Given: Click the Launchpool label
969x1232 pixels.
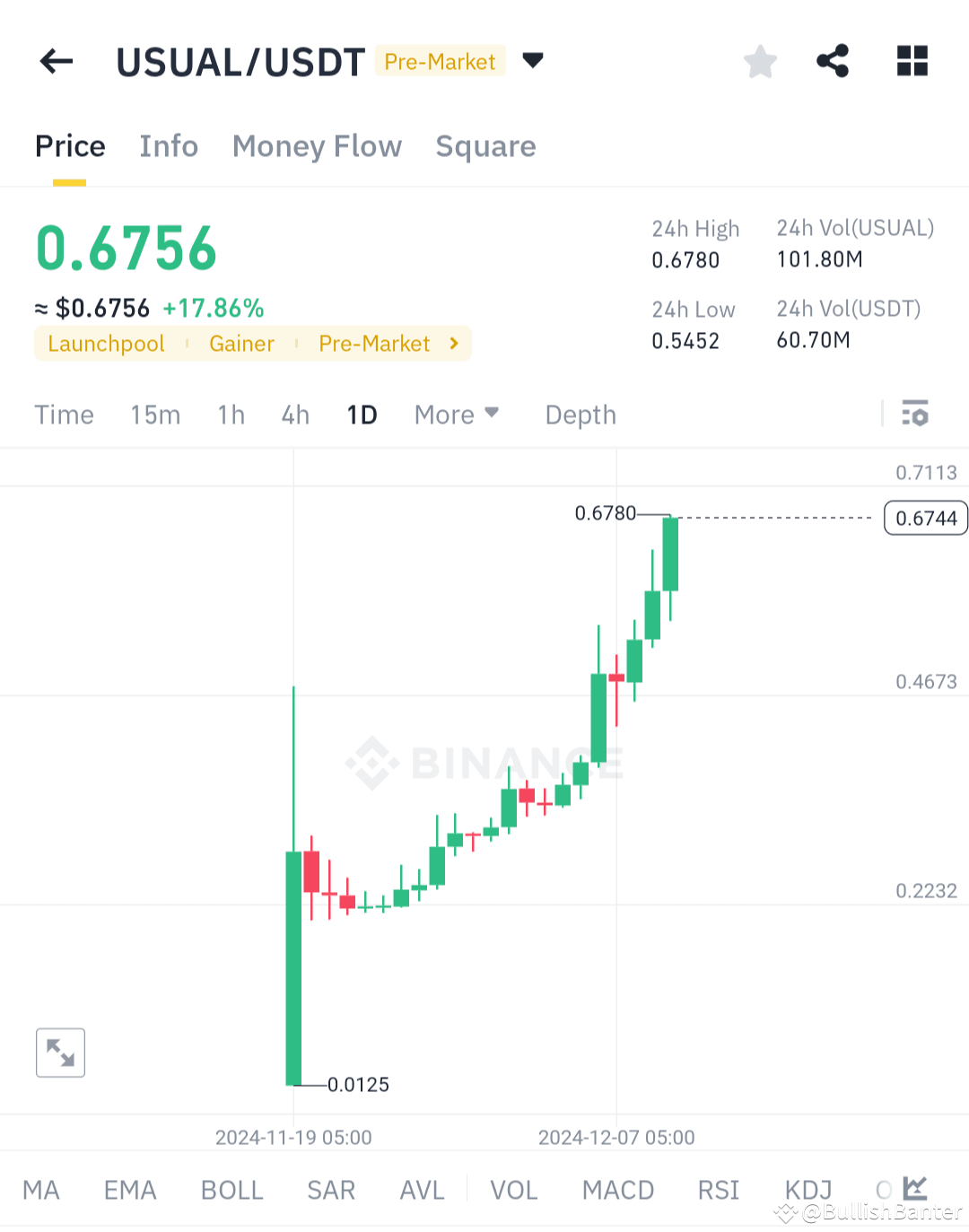Looking at the screenshot, I should pyautogui.click(x=105, y=343).
